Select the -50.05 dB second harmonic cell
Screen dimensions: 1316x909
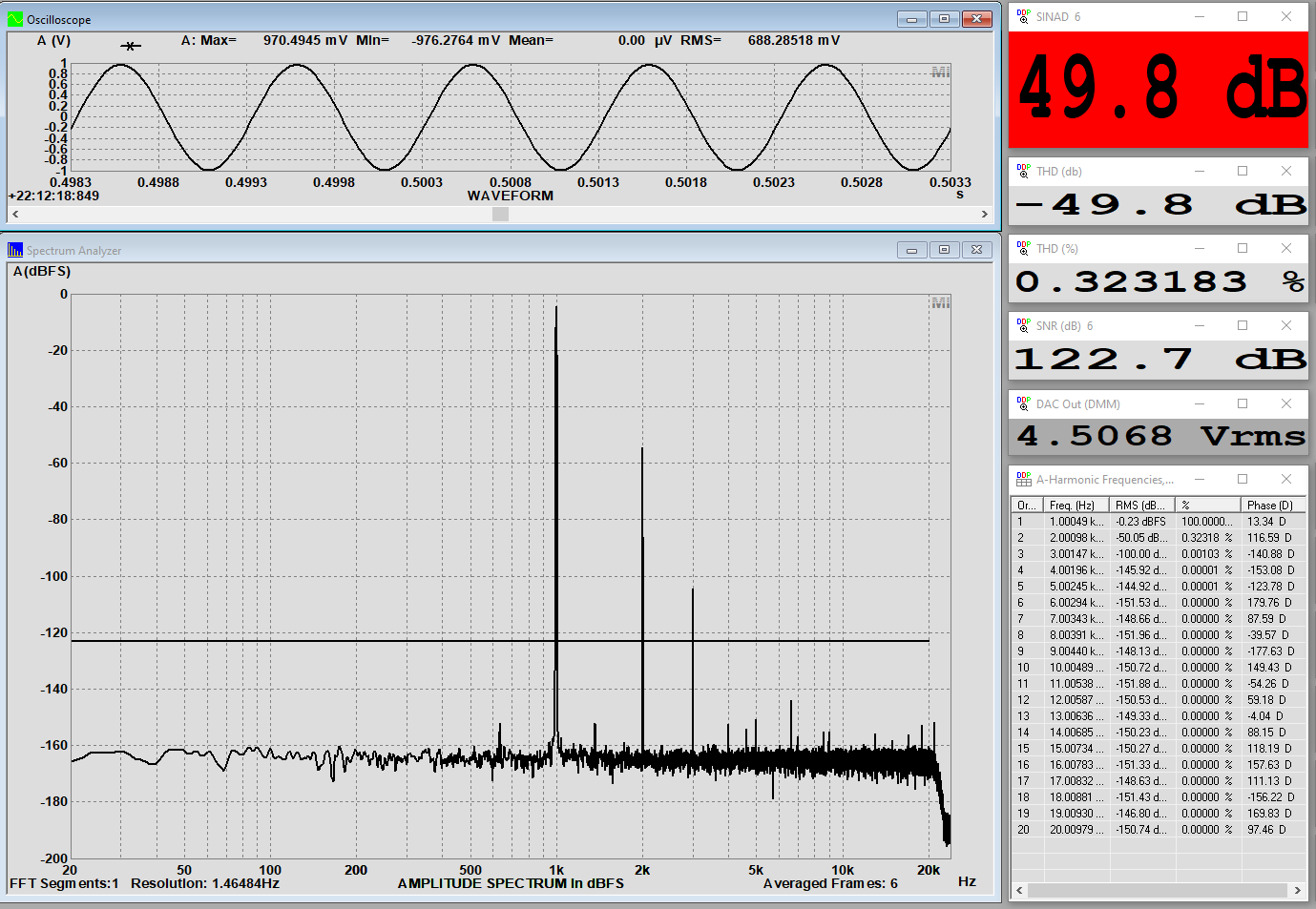coord(1141,538)
